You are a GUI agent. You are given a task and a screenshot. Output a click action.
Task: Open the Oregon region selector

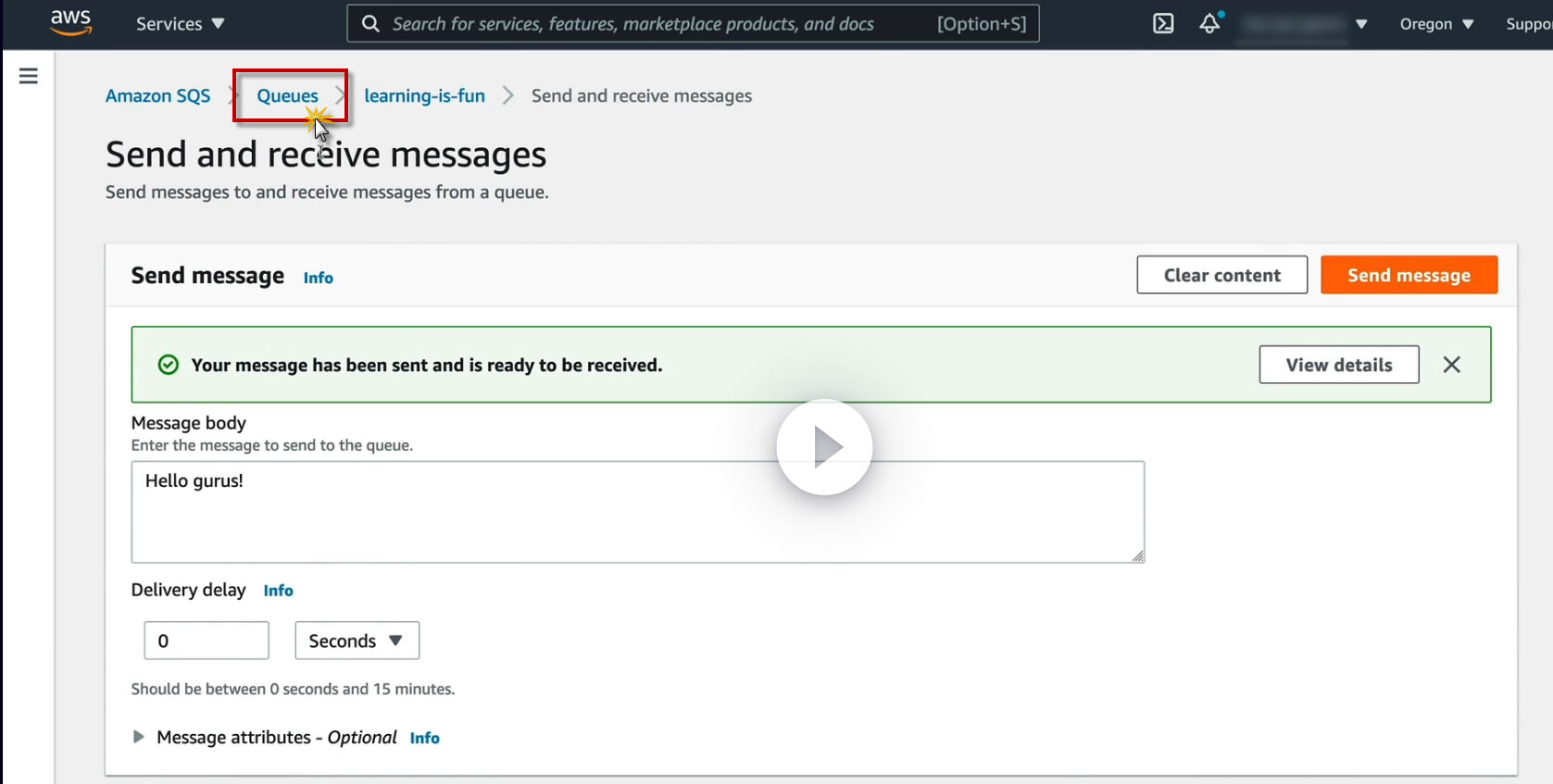(x=1435, y=24)
